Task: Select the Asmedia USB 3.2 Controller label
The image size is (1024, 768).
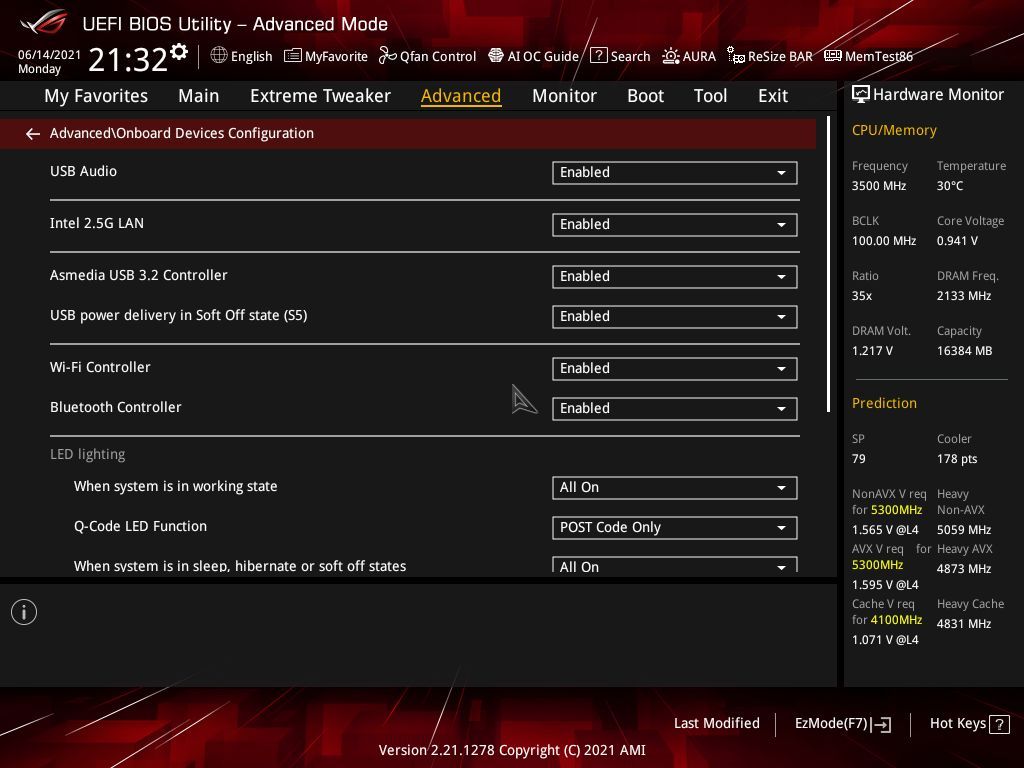Action: [138, 275]
